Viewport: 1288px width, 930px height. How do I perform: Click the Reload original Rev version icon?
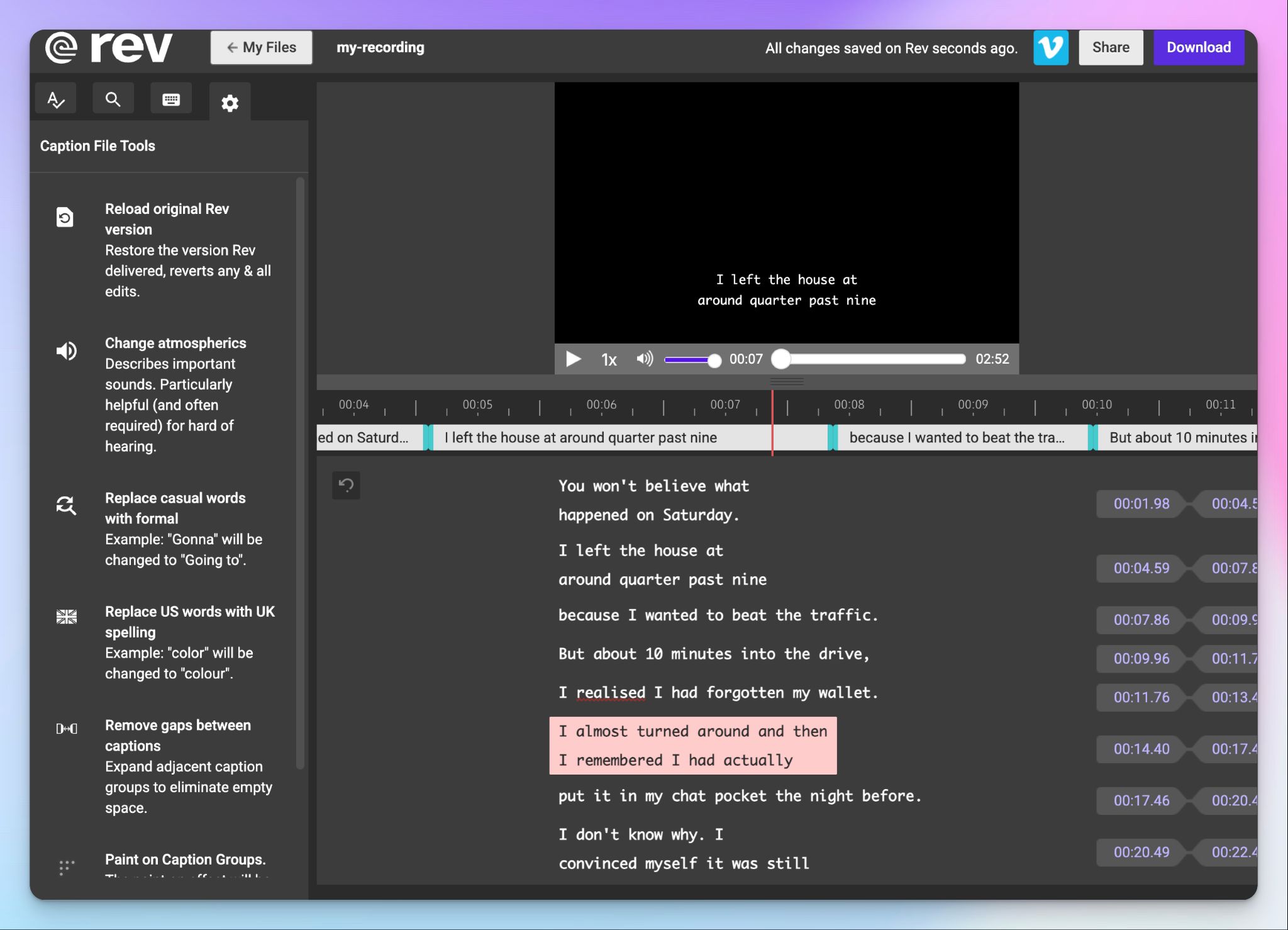tap(65, 217)
